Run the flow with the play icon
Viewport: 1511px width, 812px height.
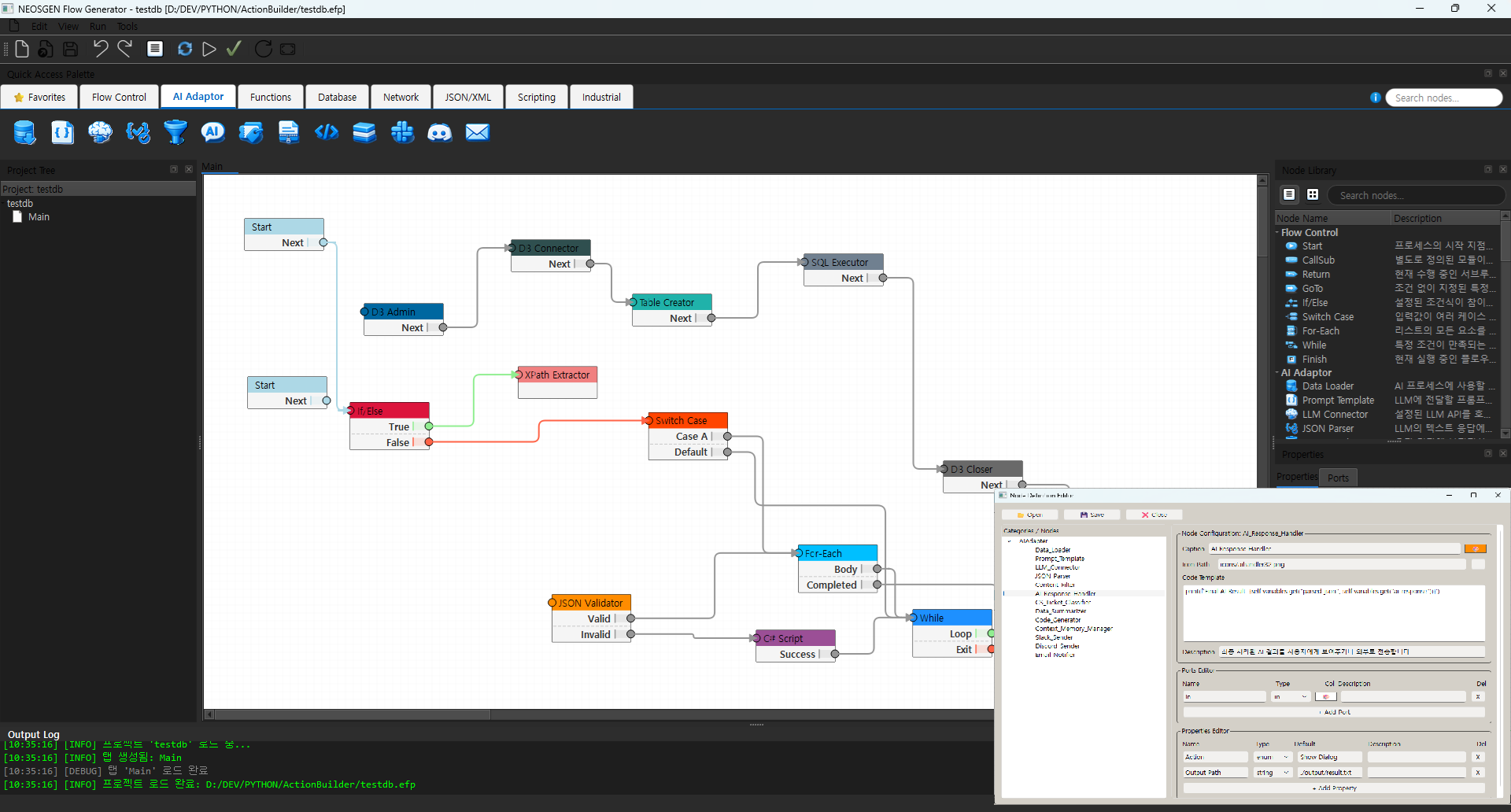pyautogui.click(x=209, y=49)
